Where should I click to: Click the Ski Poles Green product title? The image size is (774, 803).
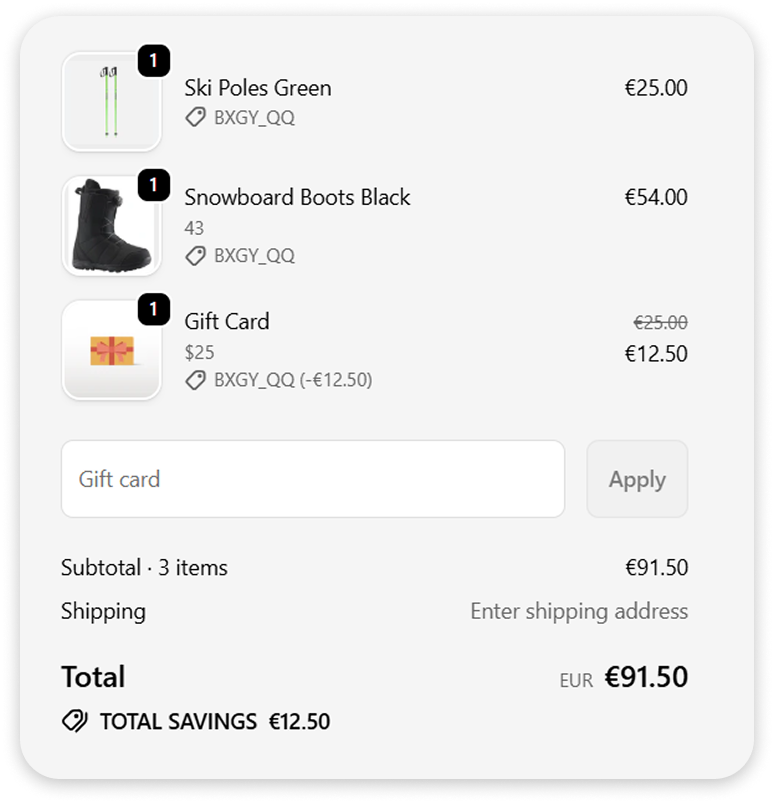257,88
